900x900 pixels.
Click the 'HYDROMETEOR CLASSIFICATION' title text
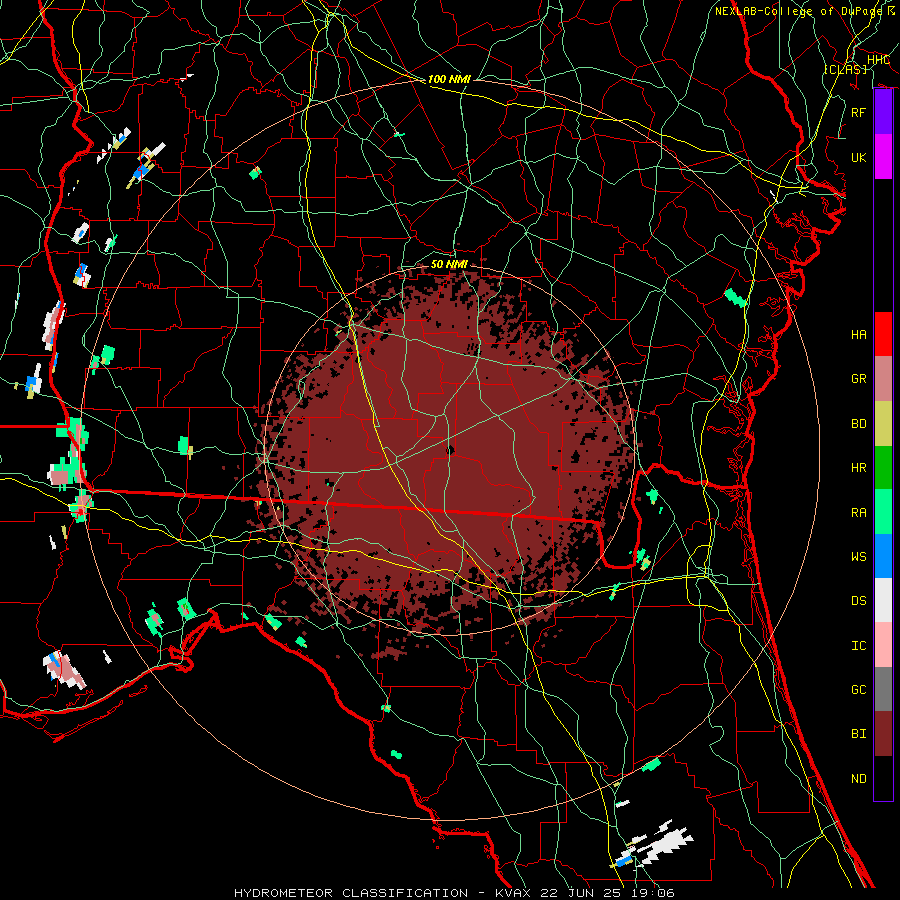(351, 893)
